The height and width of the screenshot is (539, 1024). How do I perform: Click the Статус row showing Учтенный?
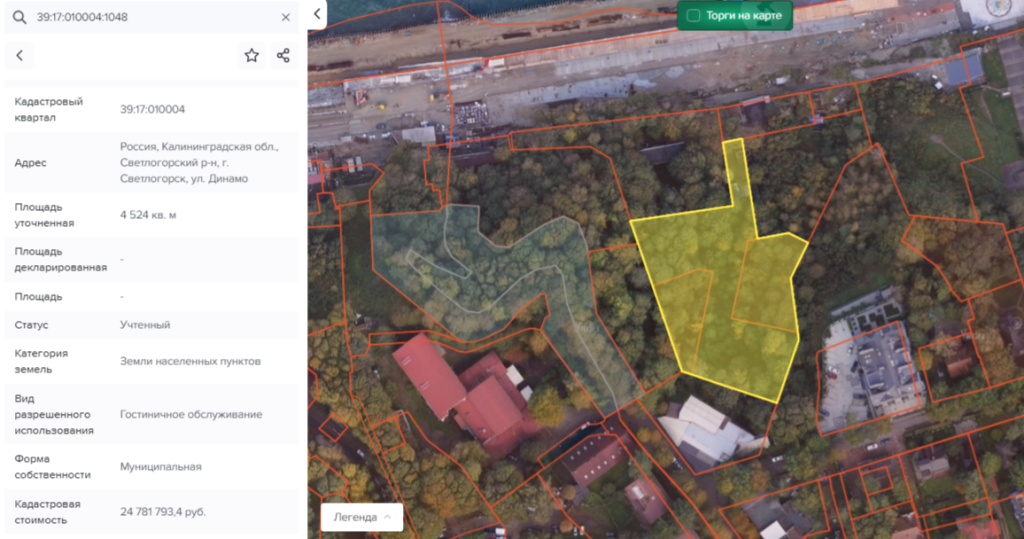click(x=145, y=325)
